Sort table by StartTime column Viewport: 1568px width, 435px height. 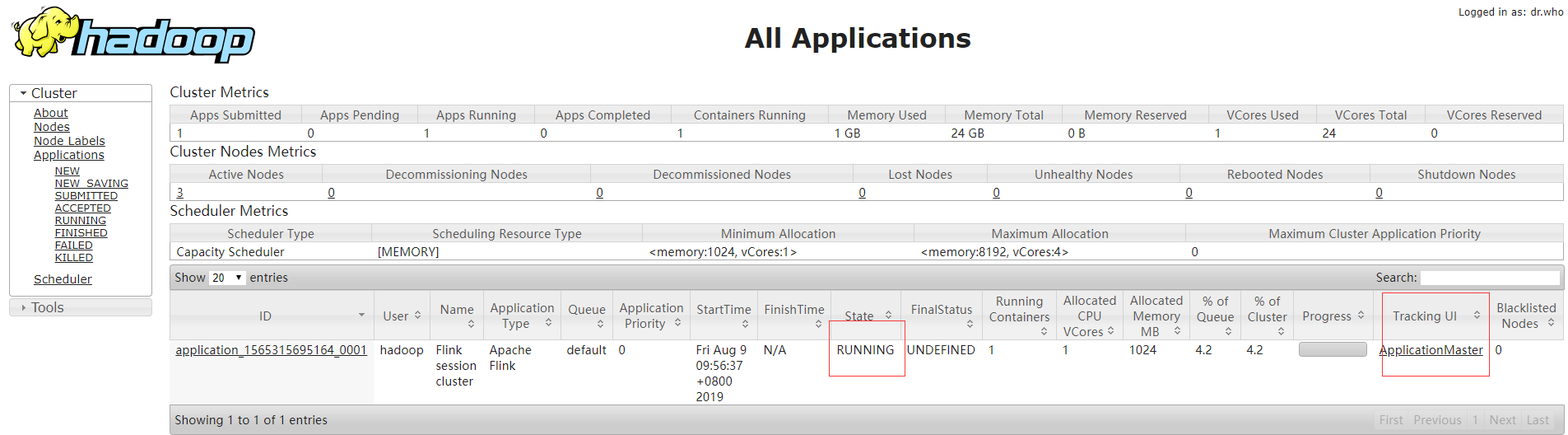(724, 316)
